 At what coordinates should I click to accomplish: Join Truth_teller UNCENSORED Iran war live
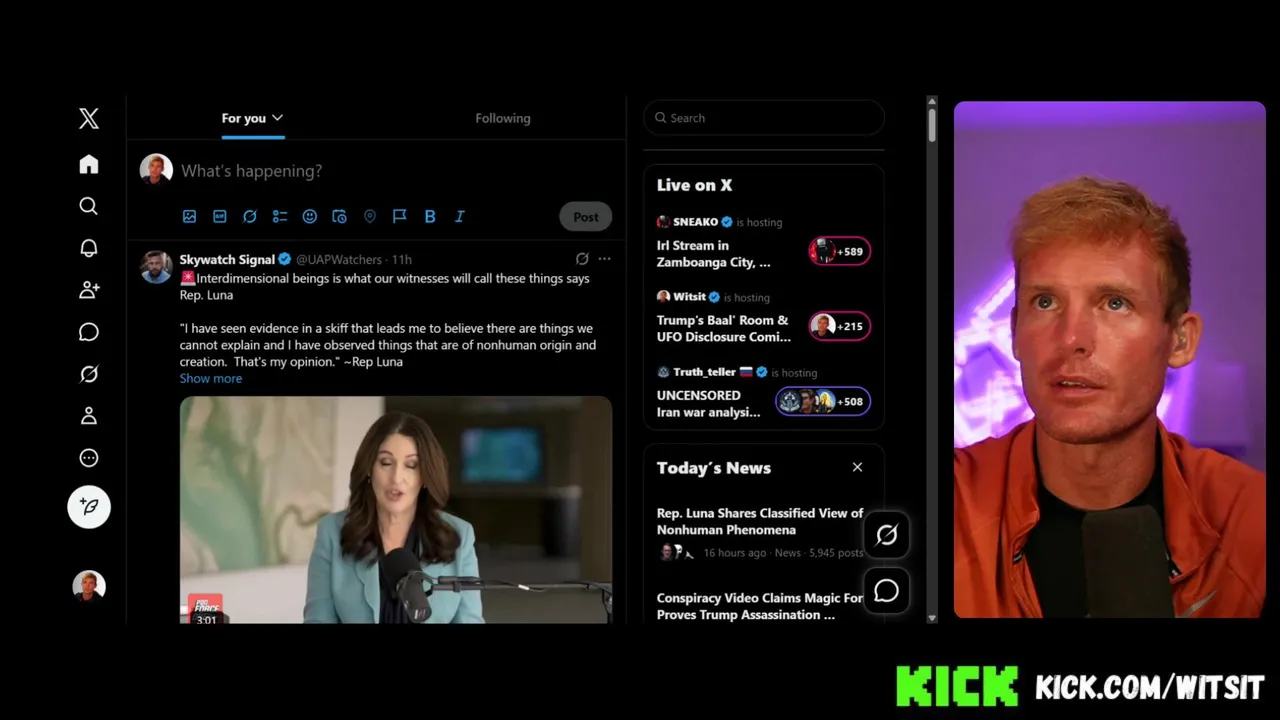coord(709,403)
